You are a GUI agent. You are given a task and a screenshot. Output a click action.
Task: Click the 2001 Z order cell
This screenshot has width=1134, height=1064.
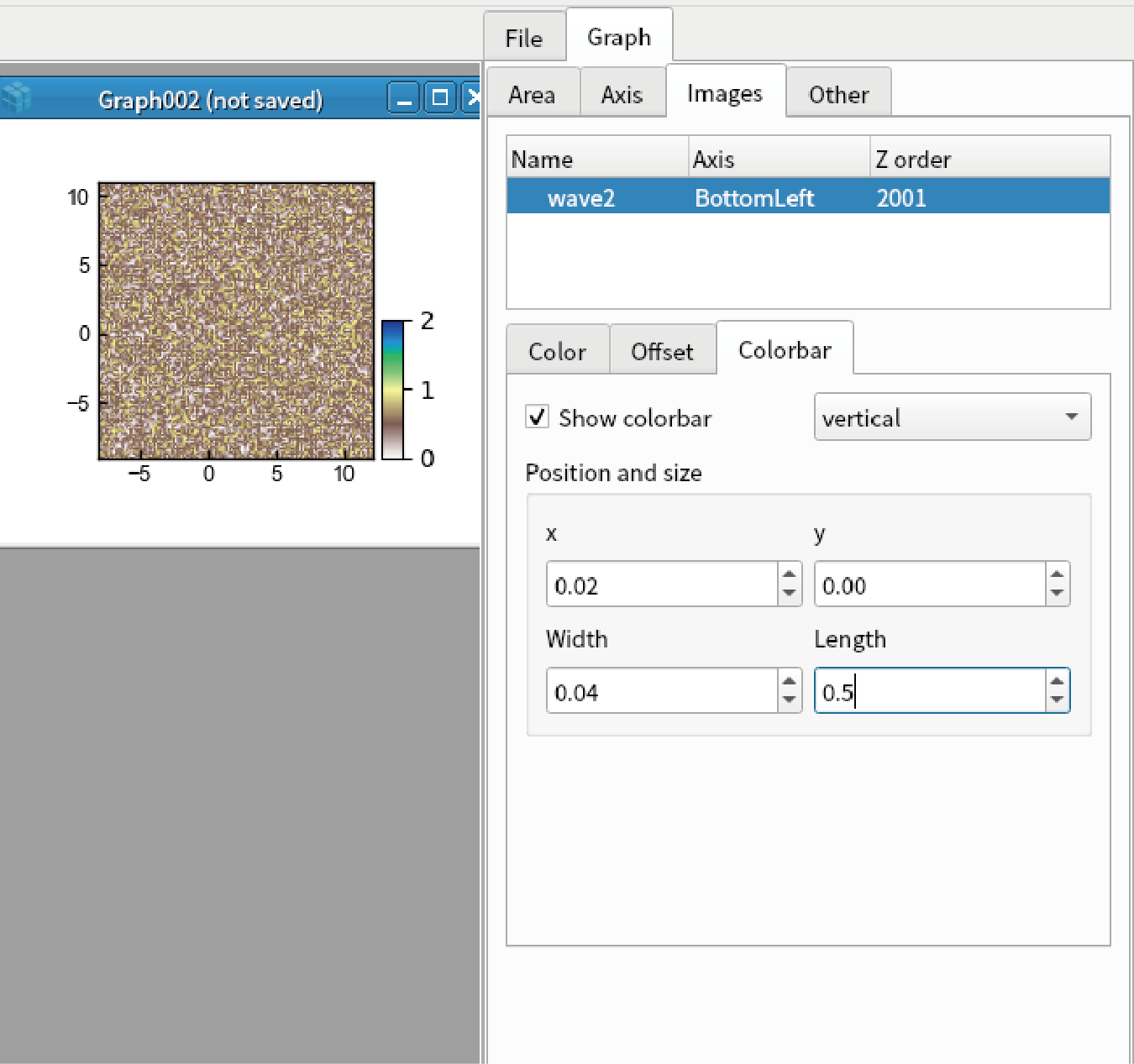tap(901, 197)
